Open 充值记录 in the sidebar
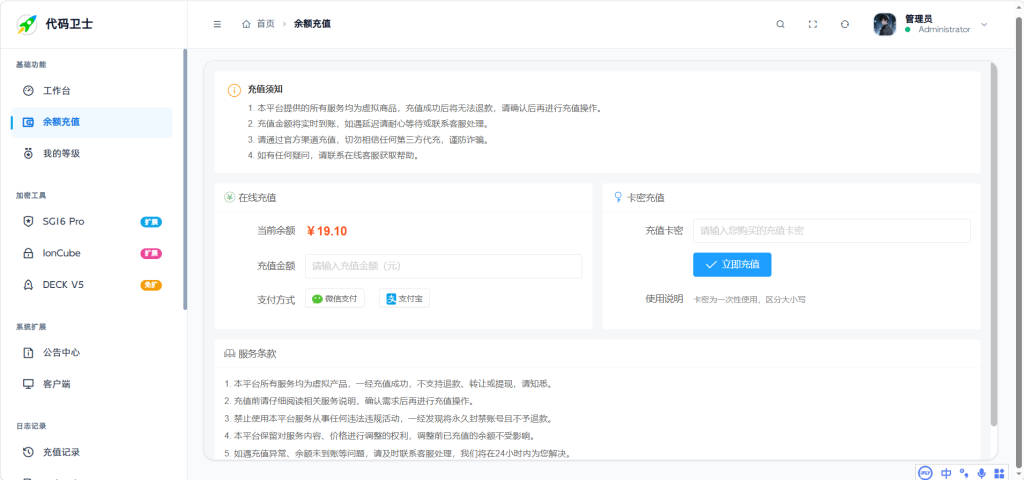1024x480 pixels. tap(91, 452)
